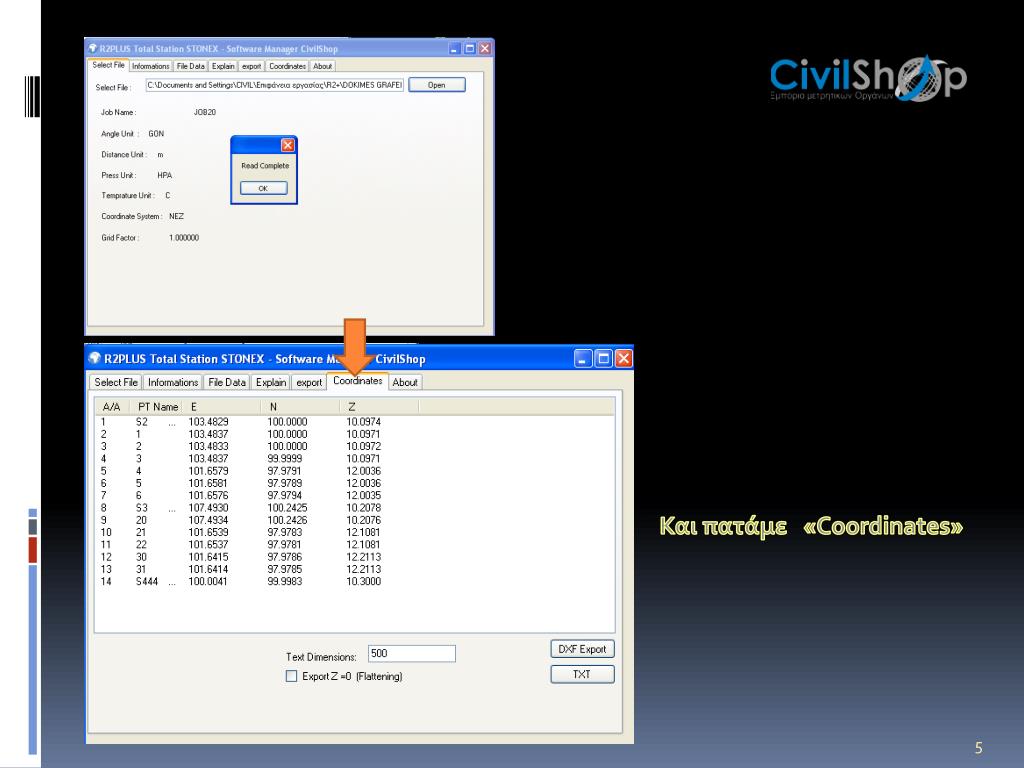Image resolution: width=1024 pixels, height=768 pixels.
Task: Click N value 99.9999 in row 4
Action: pyautogui.click(x=285, y=458)
